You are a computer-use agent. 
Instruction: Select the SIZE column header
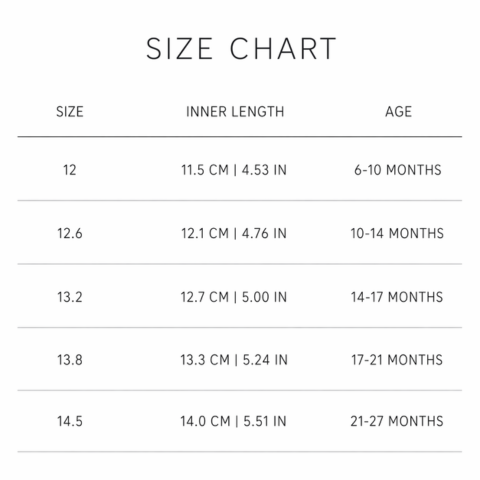[x=70, y=112]
